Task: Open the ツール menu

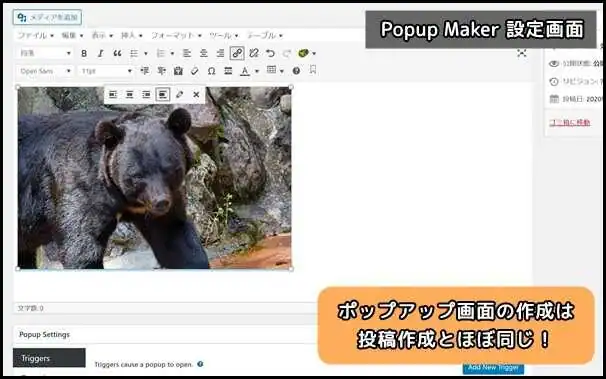Action: (224, 36)
